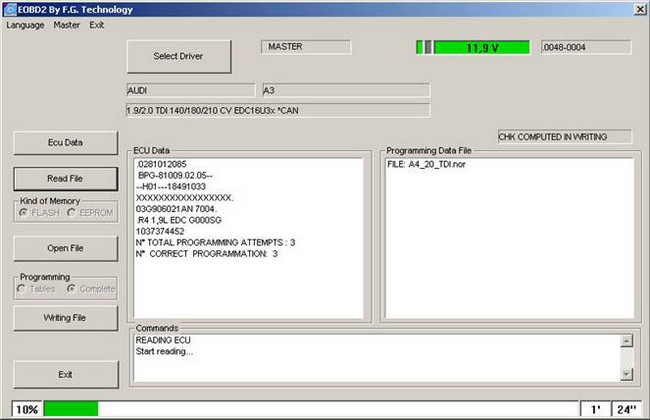Viewport: 650px width, 420px height.
Task: Choose the Complete programming option
Action: coord(72,289)
